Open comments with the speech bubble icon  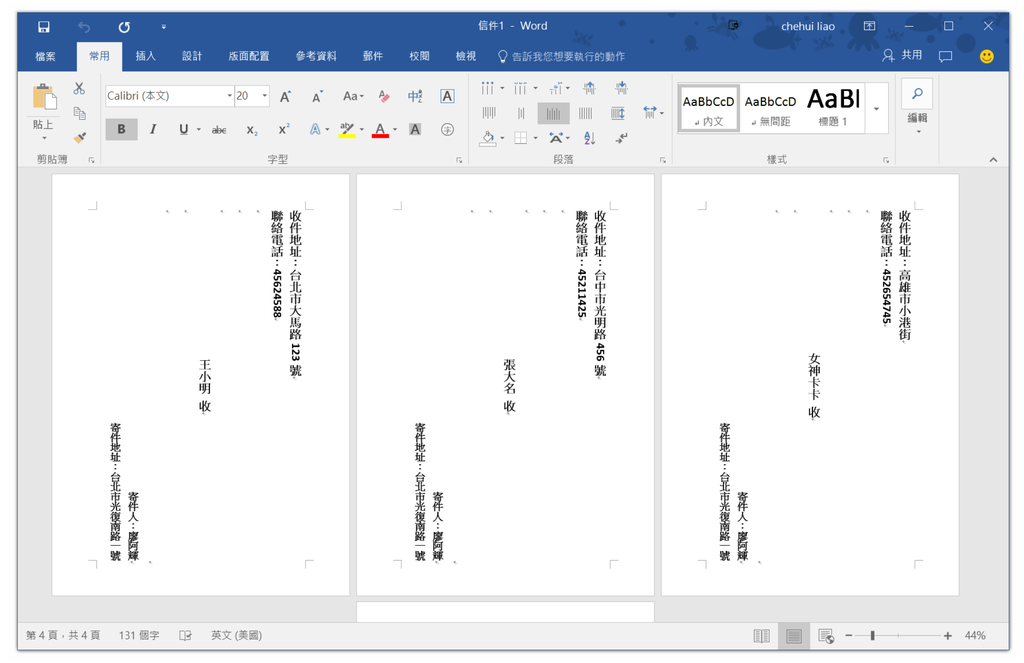click(x=945, y=56)
